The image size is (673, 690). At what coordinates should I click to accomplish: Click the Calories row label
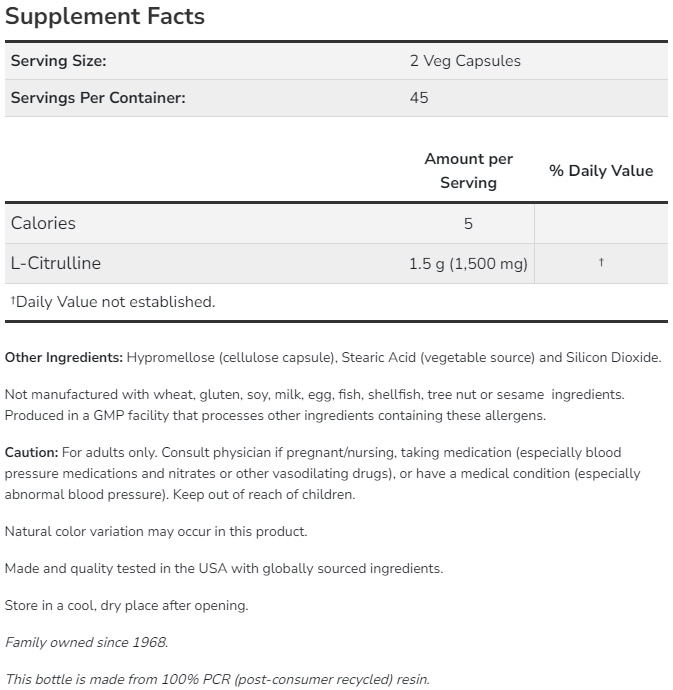click(43, 223)
